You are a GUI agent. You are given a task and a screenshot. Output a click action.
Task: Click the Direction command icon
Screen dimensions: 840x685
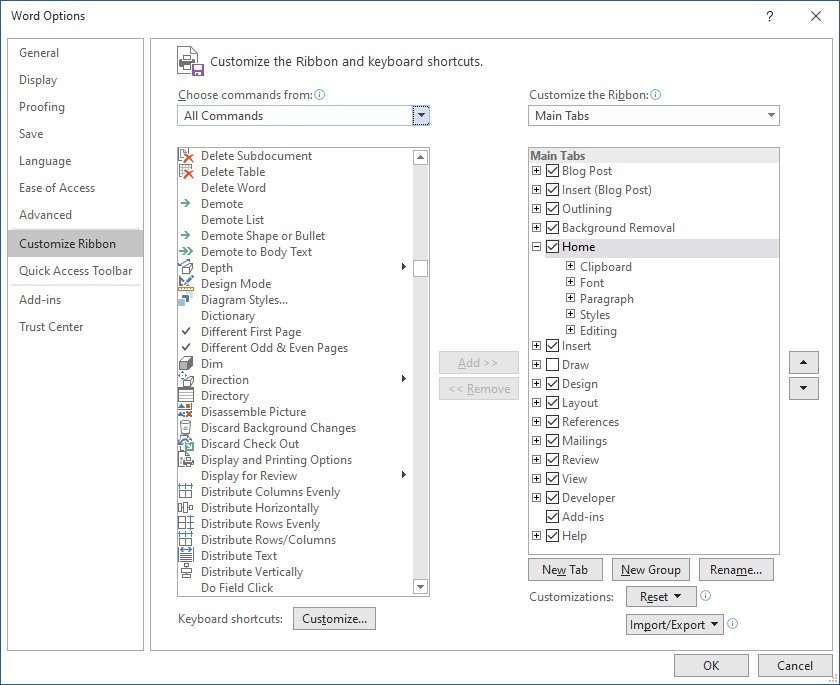pyautogui.click(x=185, y=380)
